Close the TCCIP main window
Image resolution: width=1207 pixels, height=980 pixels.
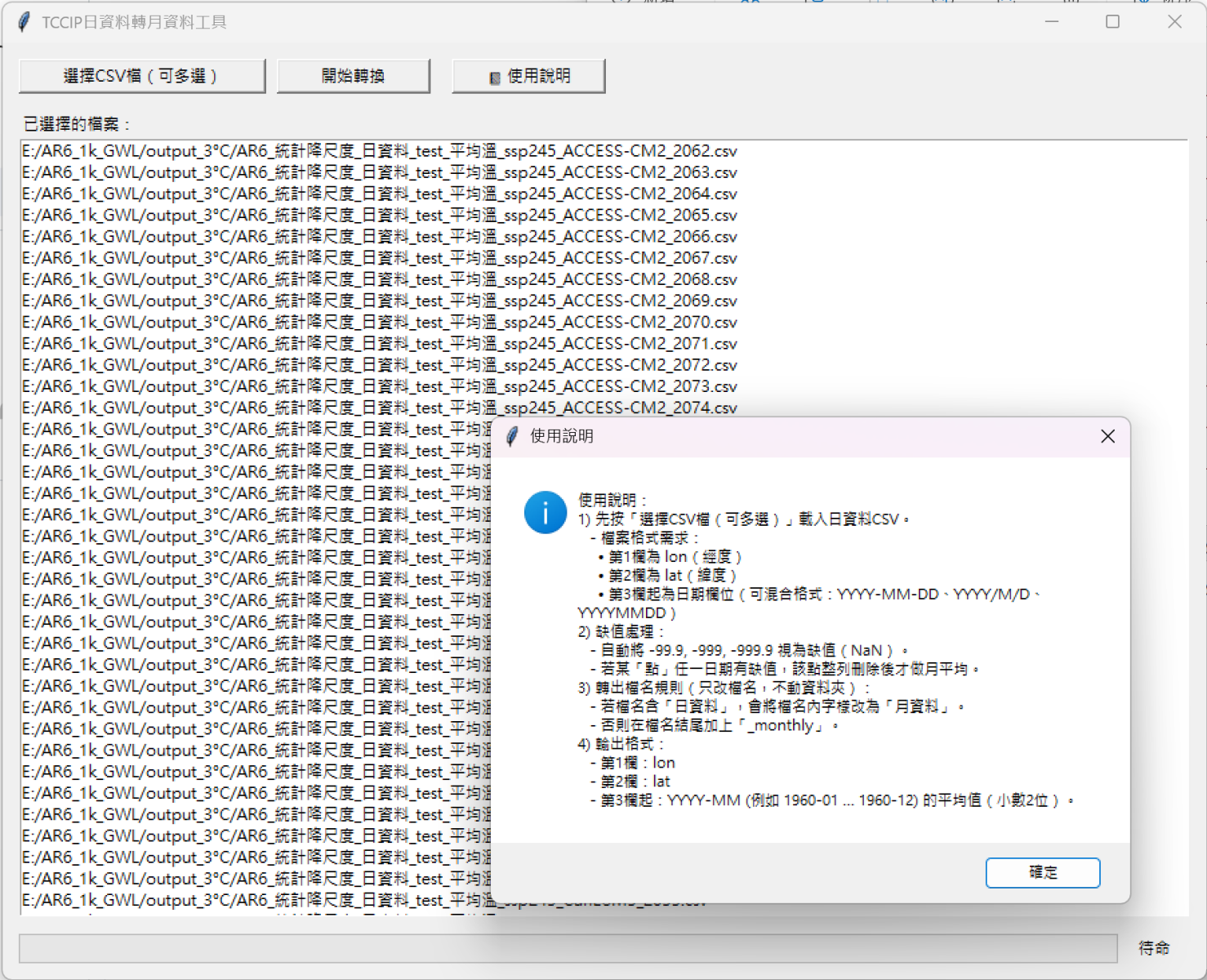pos(1174,22)
